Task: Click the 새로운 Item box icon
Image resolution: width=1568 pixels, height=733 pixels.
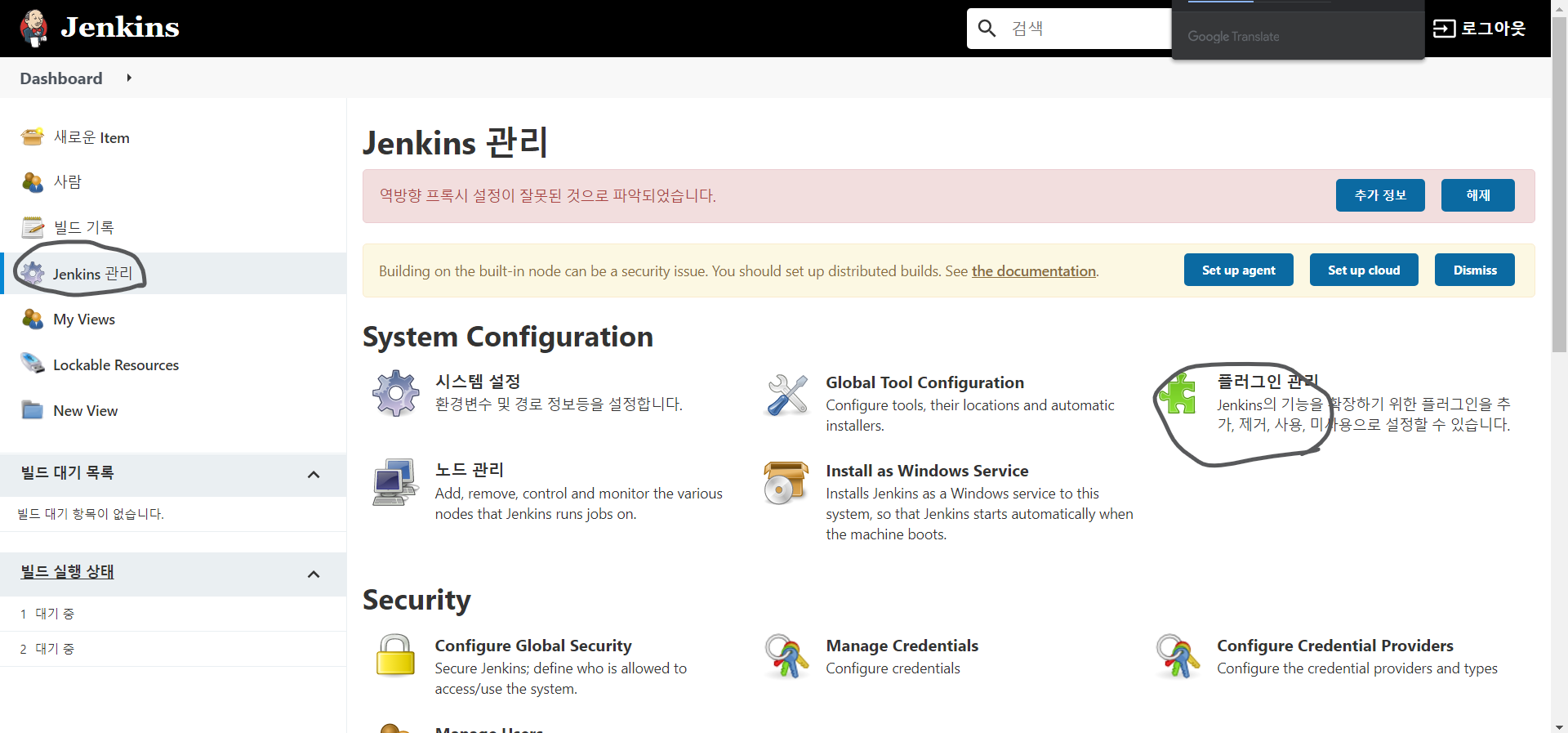Action: [x=33, y=136]
